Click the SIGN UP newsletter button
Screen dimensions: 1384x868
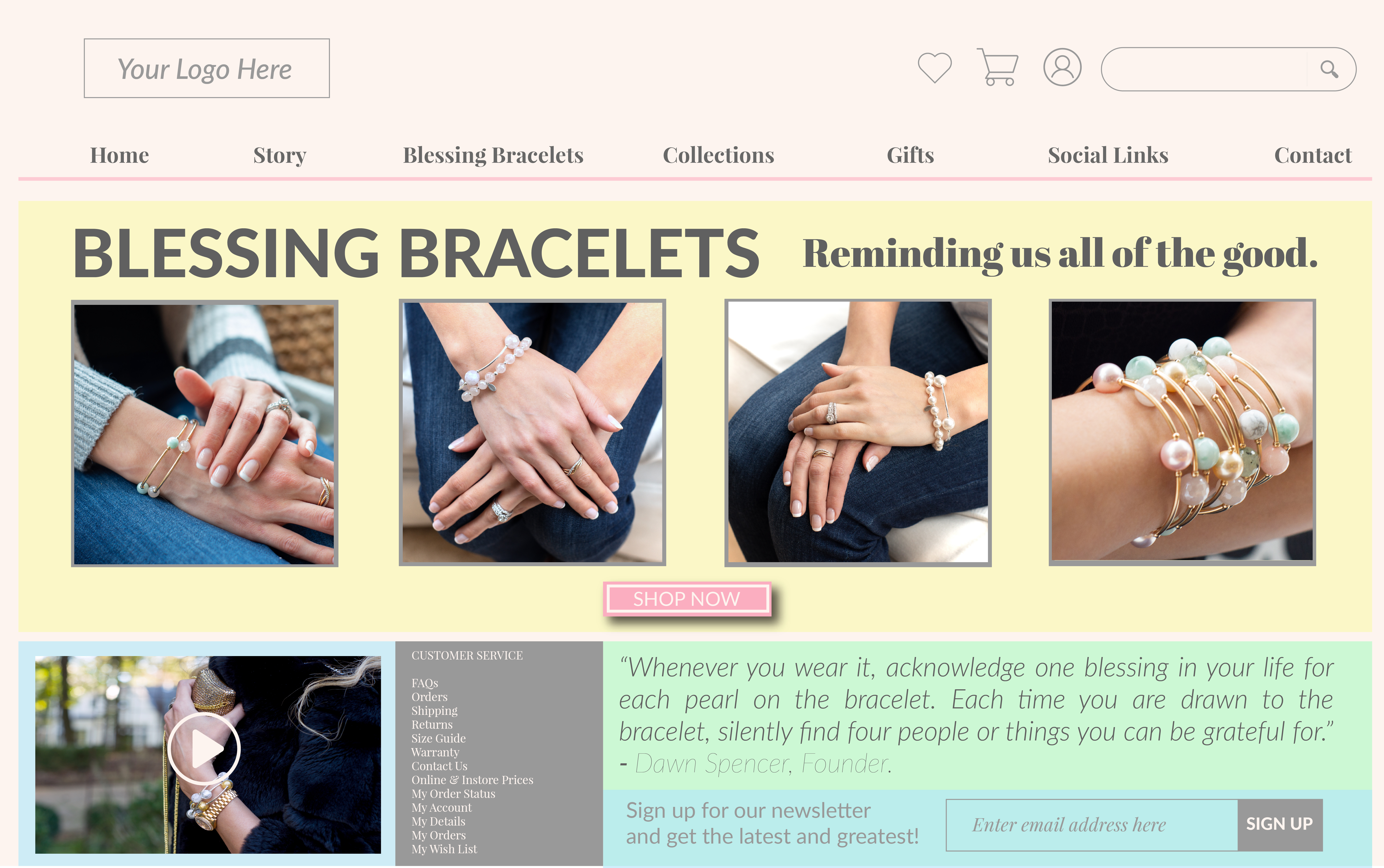(1280, 824)
